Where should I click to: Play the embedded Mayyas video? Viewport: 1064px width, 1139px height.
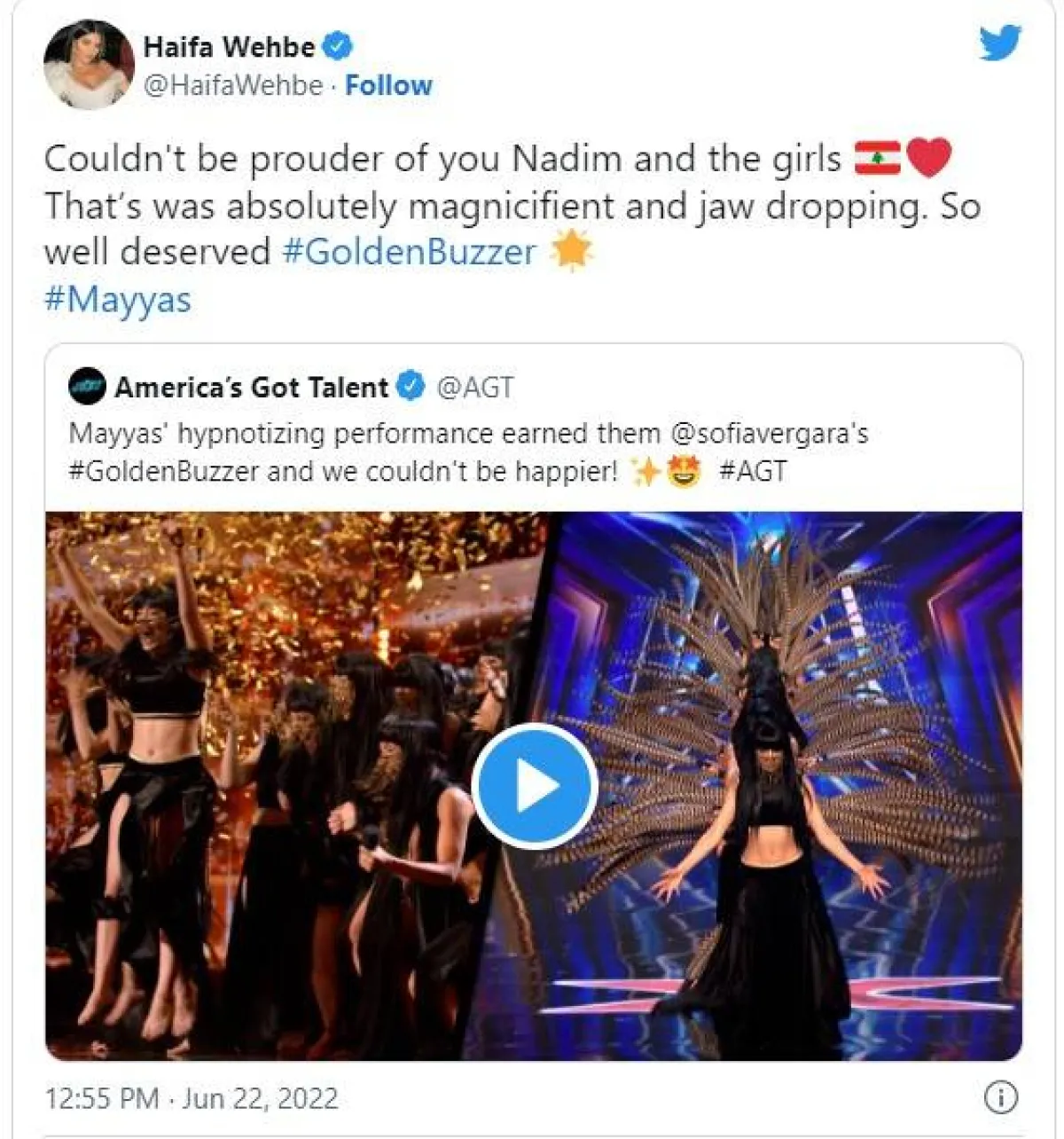(534, 786)
